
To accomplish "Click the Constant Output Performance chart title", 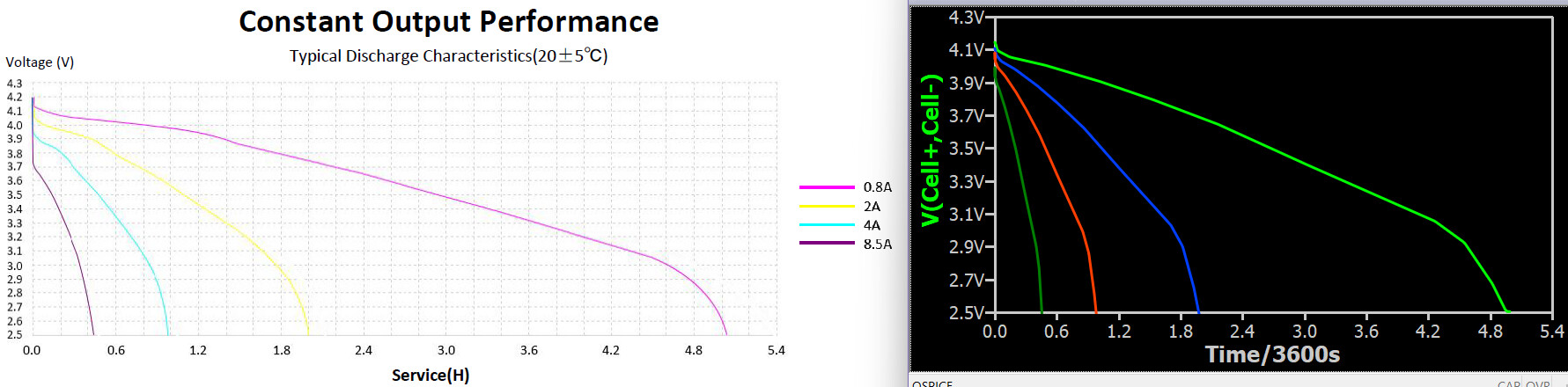I will pyautogui.click(x=448, y=22).
